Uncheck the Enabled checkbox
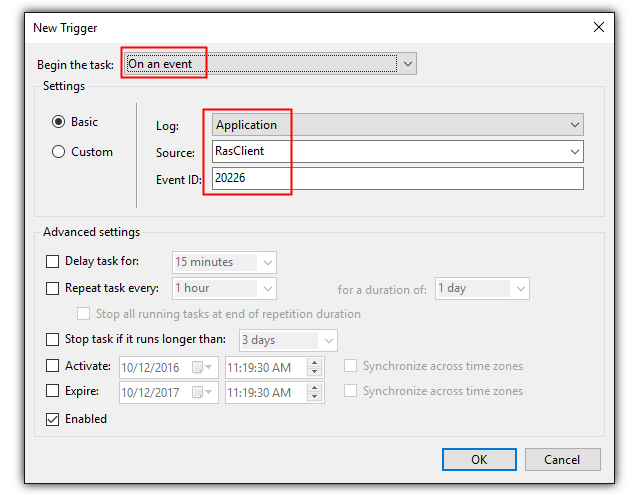 tap(53, 419)
